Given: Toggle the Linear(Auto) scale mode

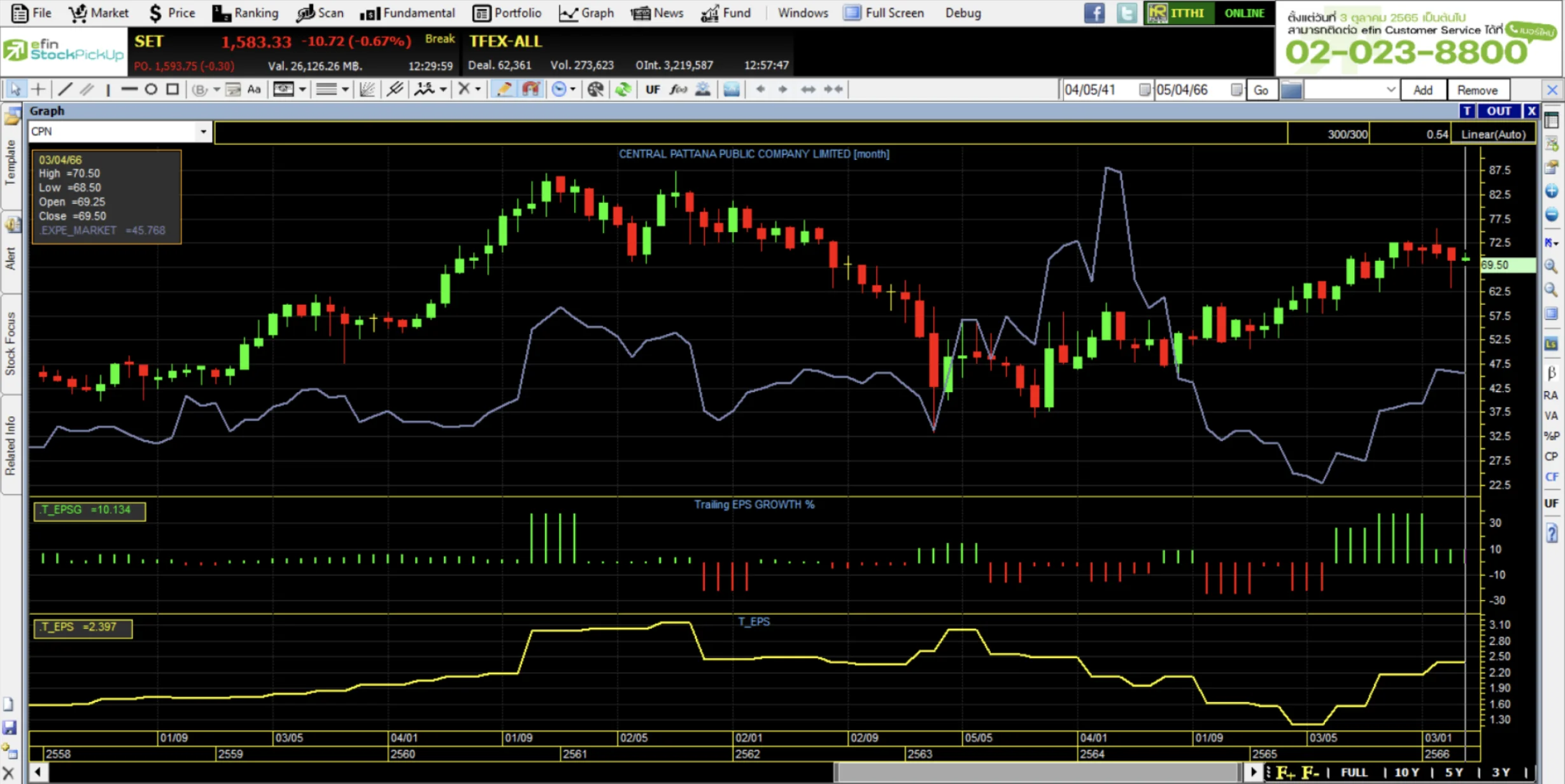Looking at the screenshot, I should coord(1493,134).
